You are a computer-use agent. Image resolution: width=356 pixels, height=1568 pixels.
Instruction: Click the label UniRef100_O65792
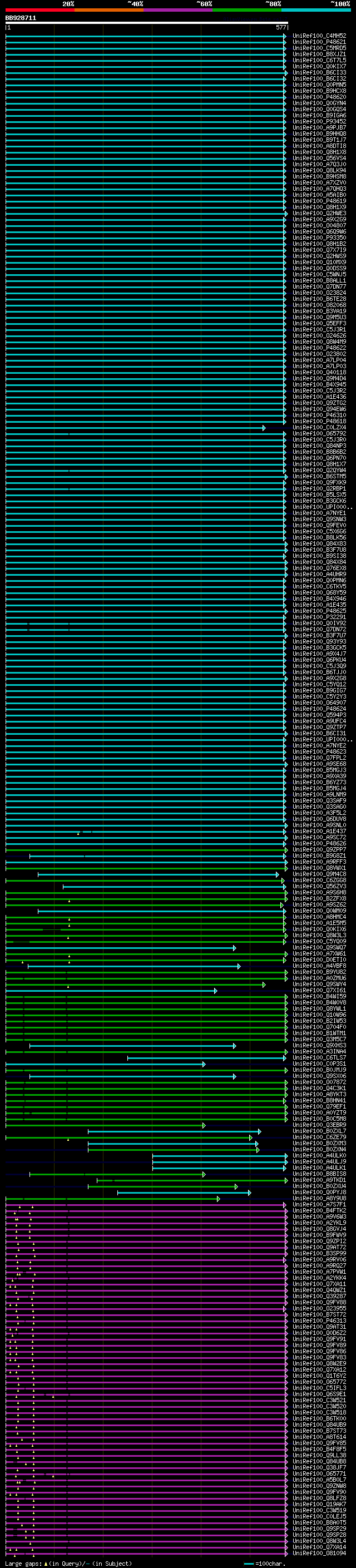coord(319,433)
